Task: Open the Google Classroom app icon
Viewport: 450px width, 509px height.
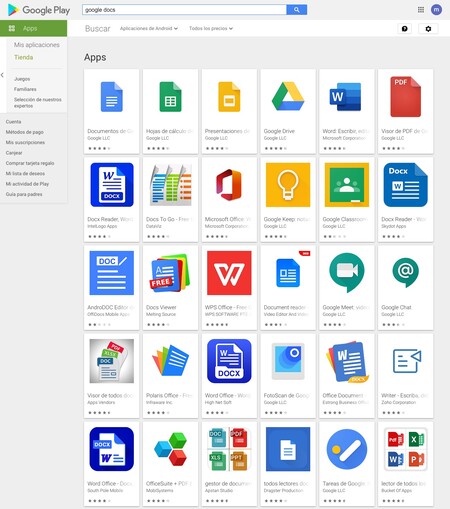Action: point(347,185)
